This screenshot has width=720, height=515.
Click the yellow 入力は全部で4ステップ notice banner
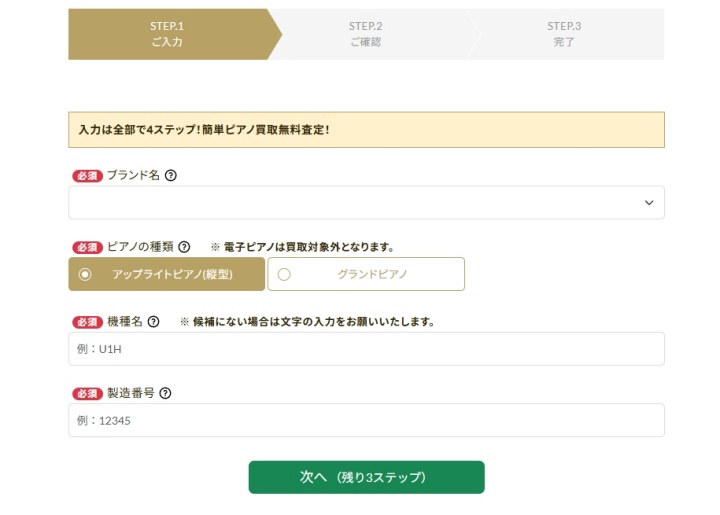(x=366, y=130)
